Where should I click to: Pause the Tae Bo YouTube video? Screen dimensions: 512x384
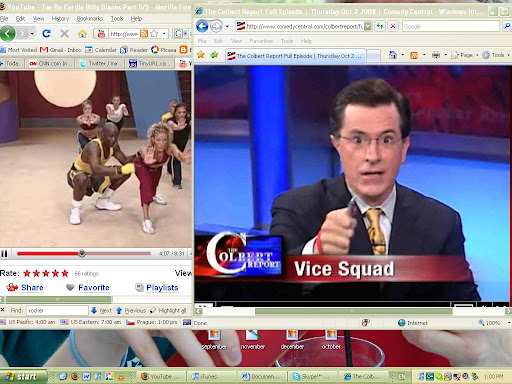(x=4, y=254)
